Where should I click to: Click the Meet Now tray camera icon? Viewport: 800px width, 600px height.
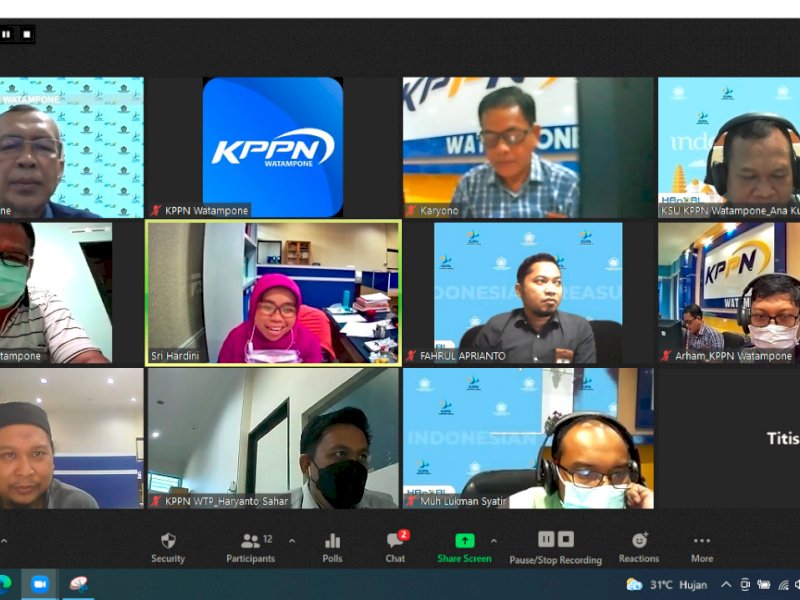pyautogui.click(x=745, y=585)
